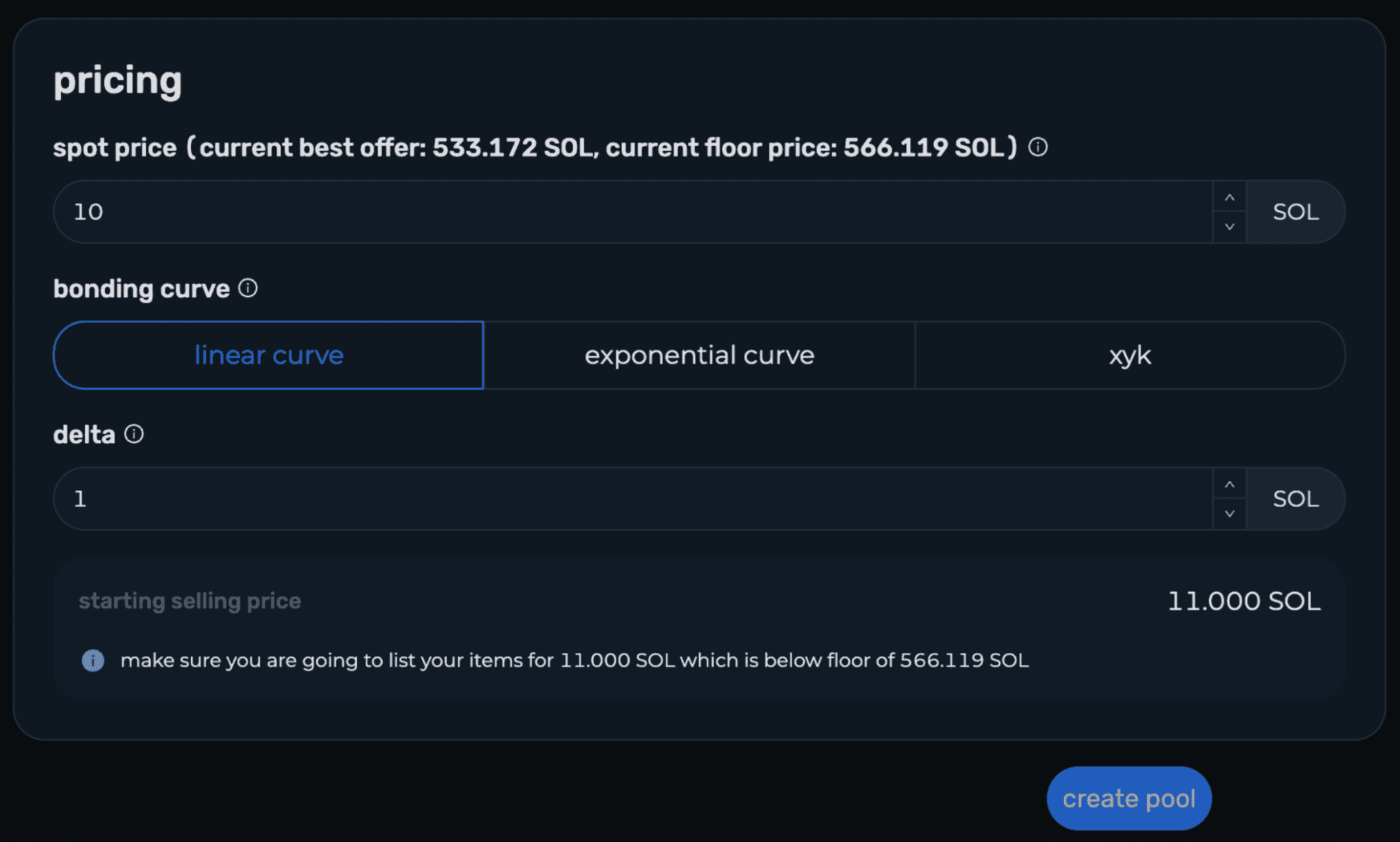The image size is (1400, 842).
Task: Click the below-floor listing warning text
Action: (574, 660)
